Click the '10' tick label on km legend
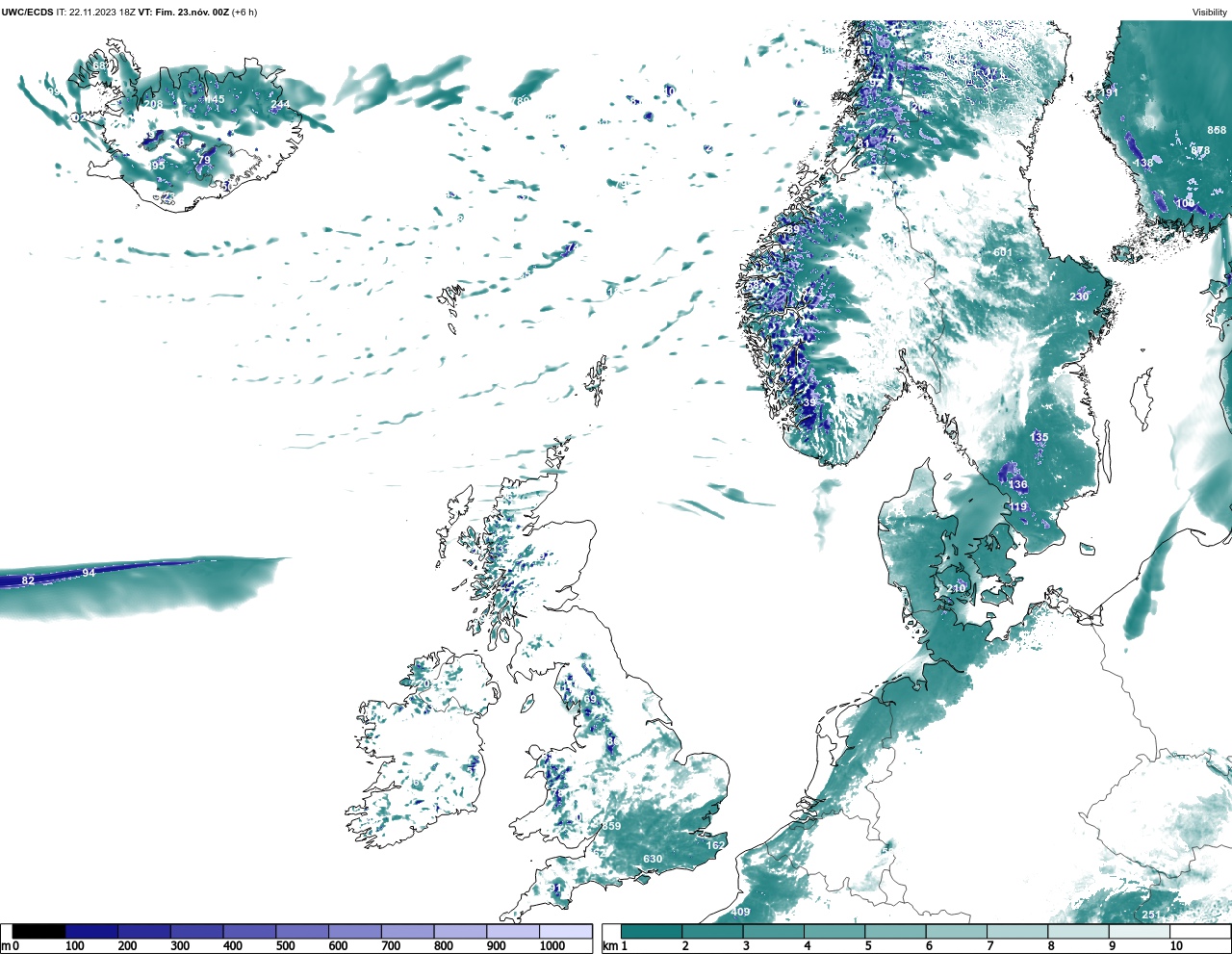Image resolution: width=1232 pixels, height=954 pixels. [1176, 946]
